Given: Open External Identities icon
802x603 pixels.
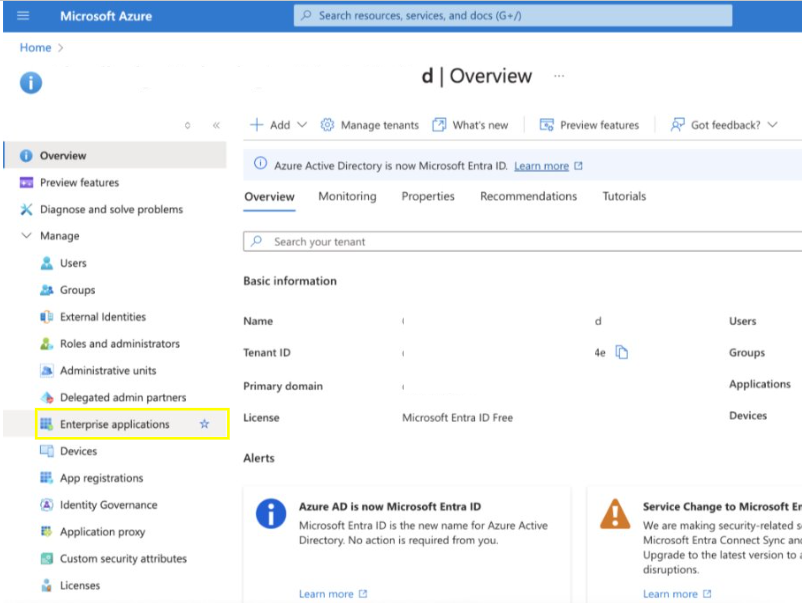Looking at the screenshot, I should coord(47,317).
